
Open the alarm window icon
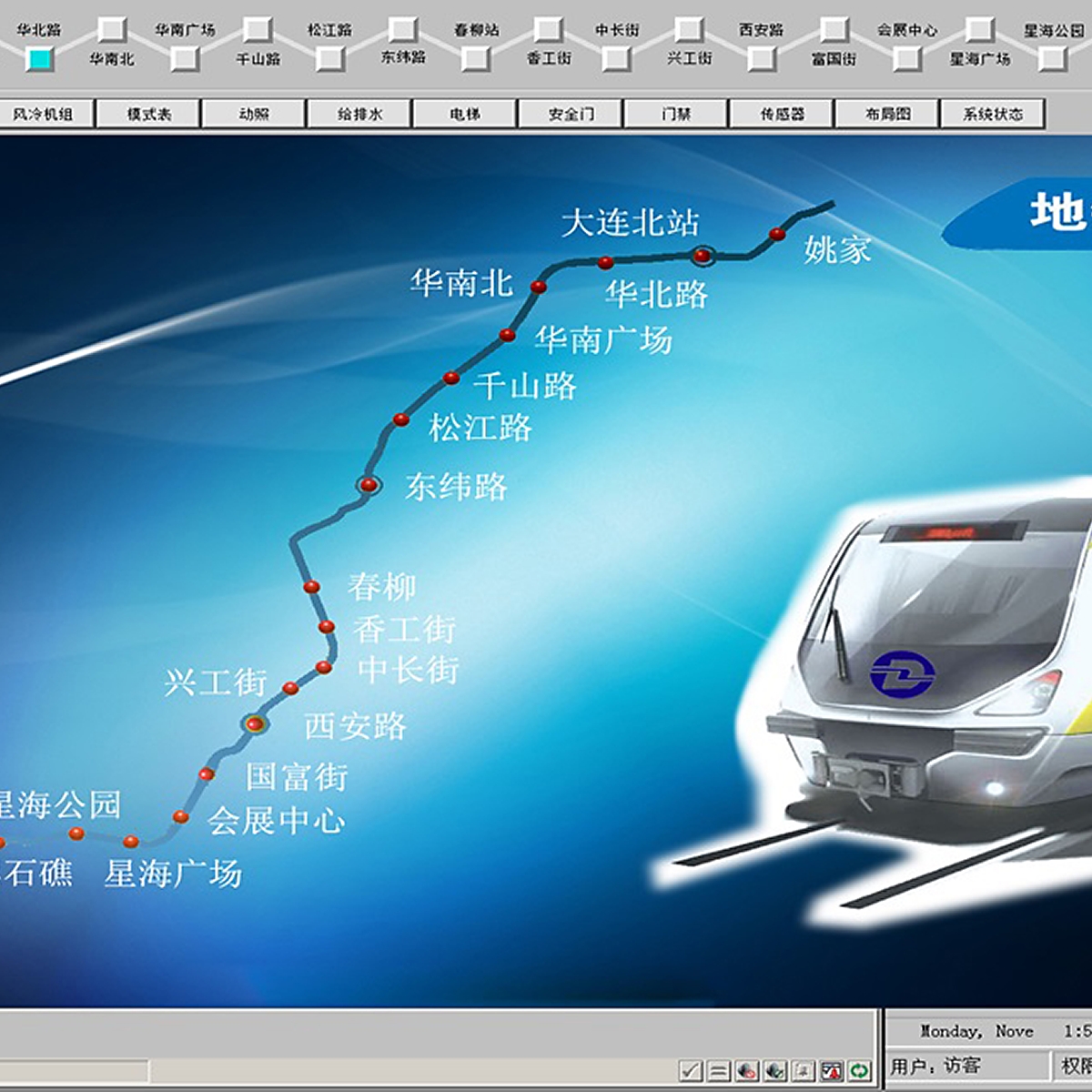coord(832,1071)
